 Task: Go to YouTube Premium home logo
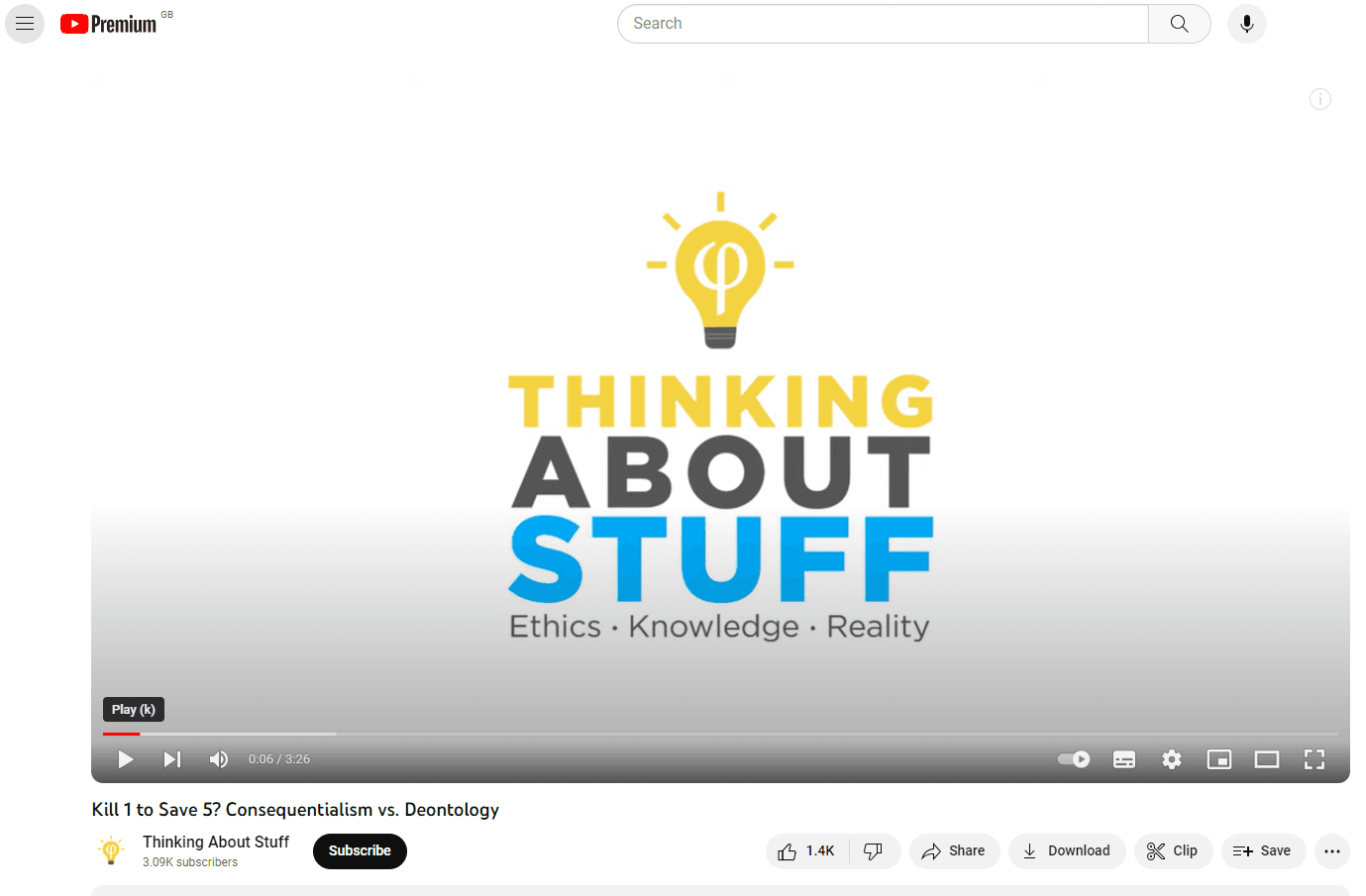109,24
